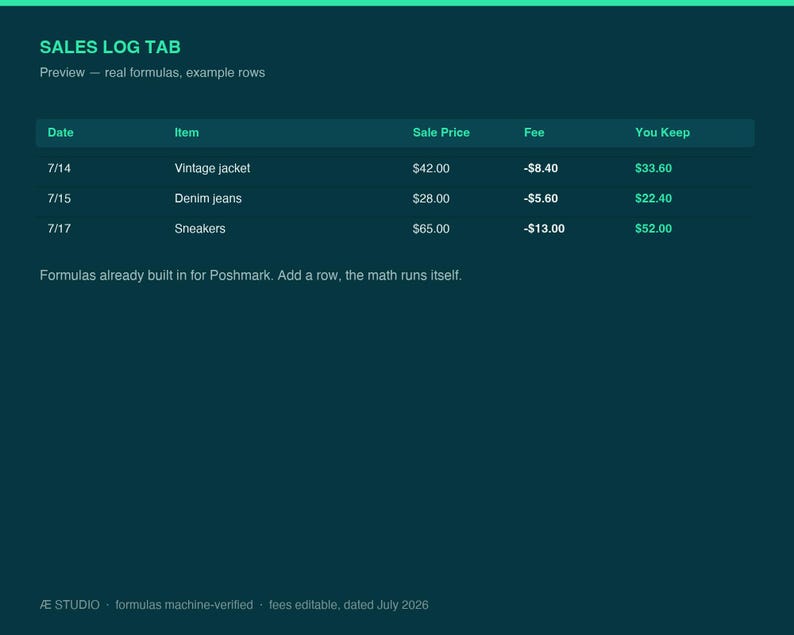
Task: Select the $42.00 sale price cell
Action: pos(431,168)
